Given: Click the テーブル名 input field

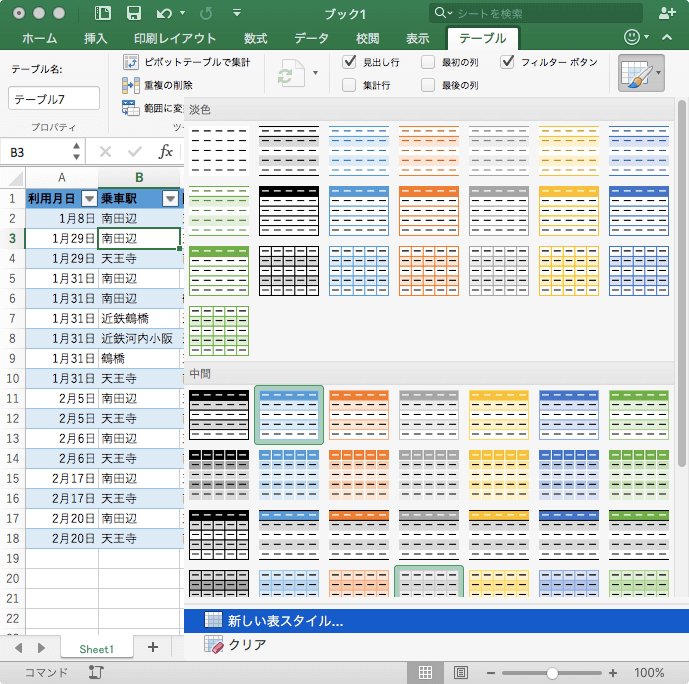Looking at the screenshot, I should coord(54,98).
